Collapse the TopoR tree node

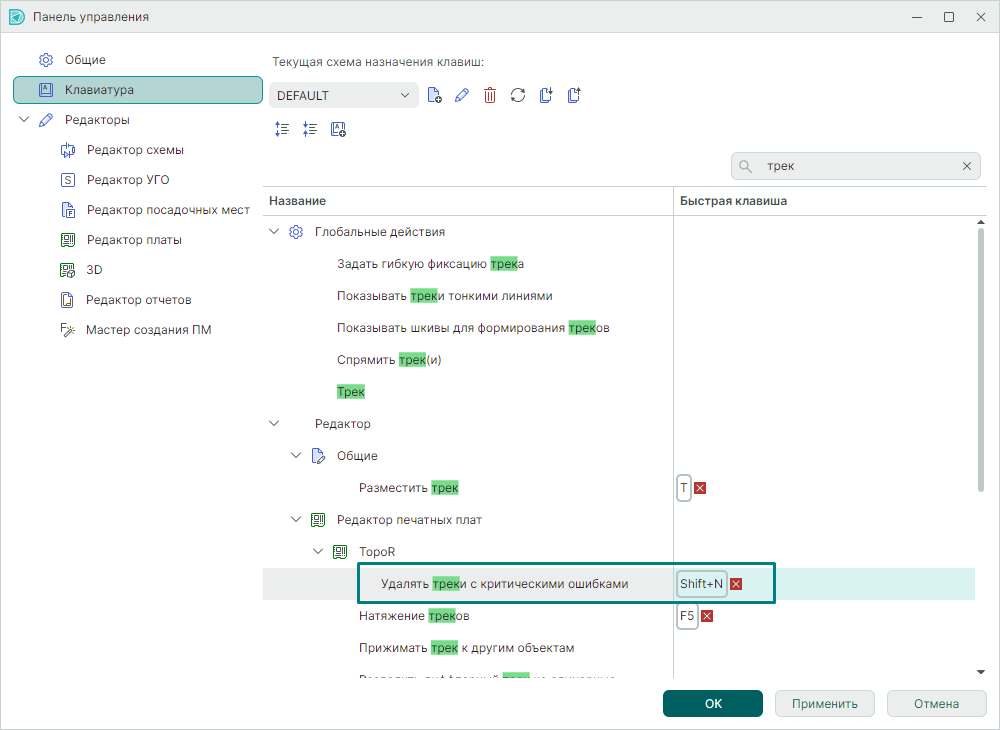coord(318,552)
